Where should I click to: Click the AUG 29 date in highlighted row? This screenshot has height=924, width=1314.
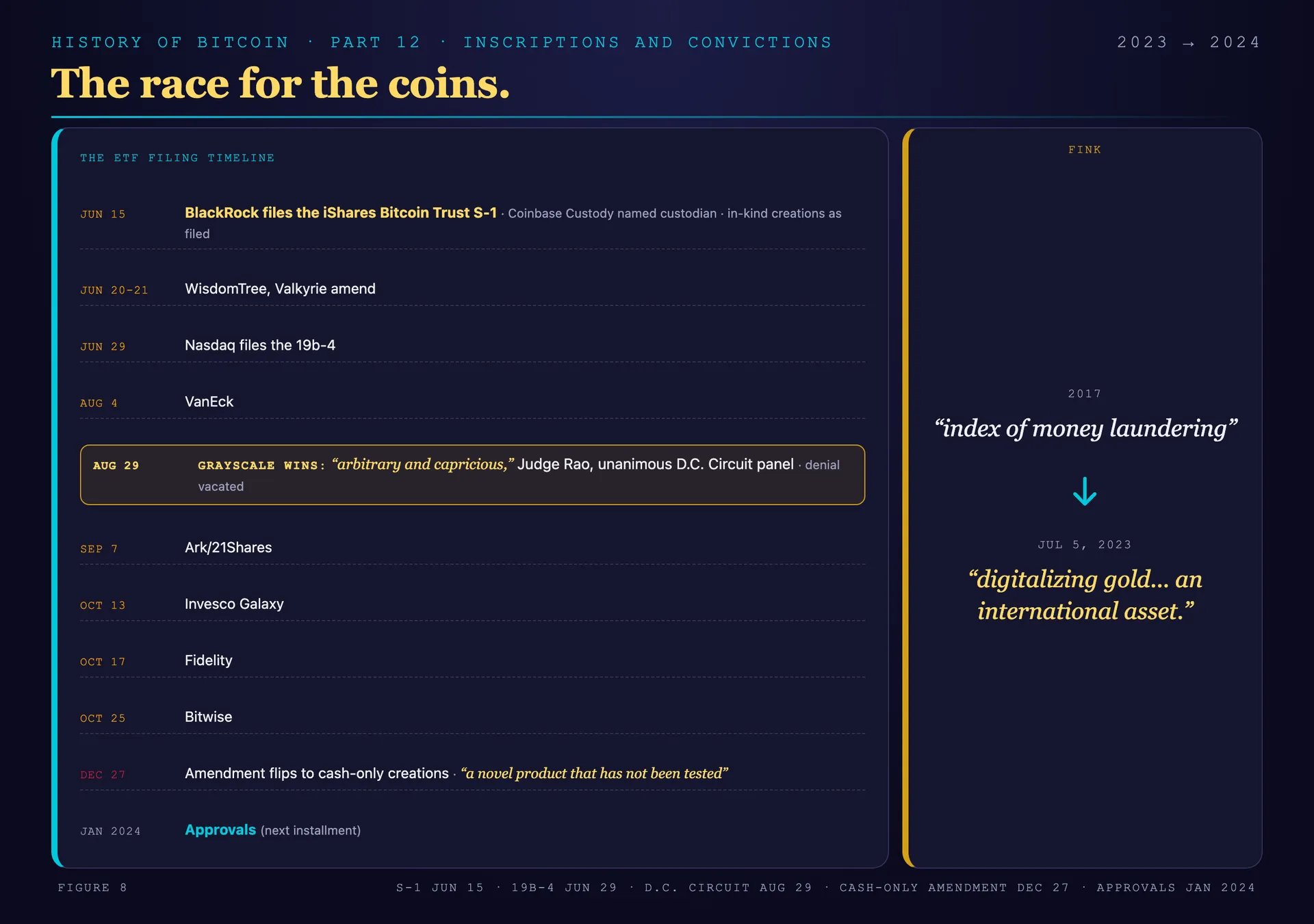(116, 465)
